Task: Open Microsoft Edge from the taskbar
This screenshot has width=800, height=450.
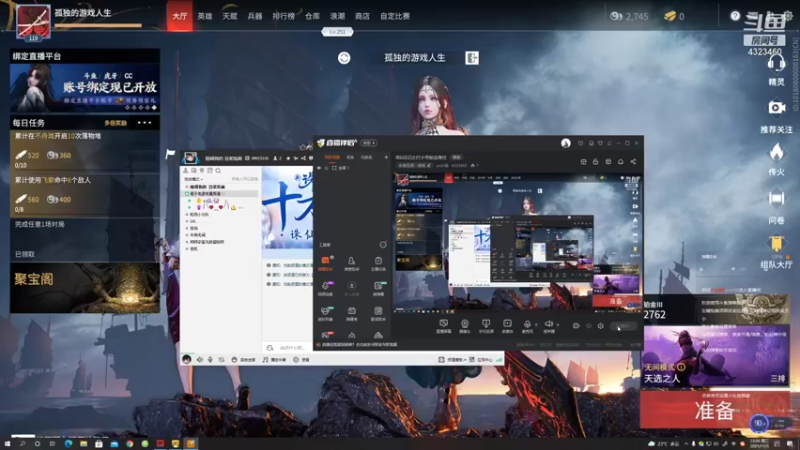Action: 68,444
